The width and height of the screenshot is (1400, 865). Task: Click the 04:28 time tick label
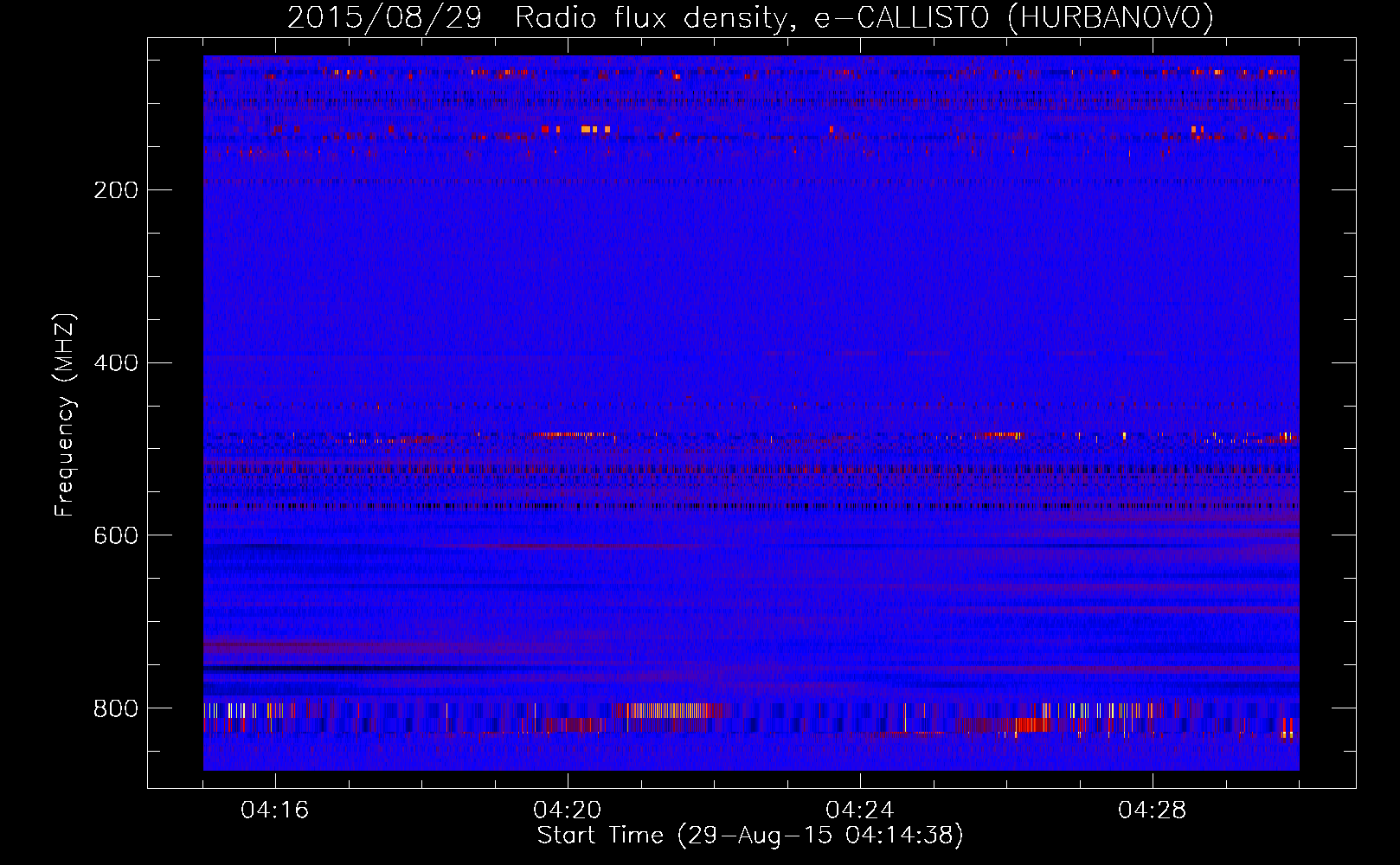pos(1153,811)
